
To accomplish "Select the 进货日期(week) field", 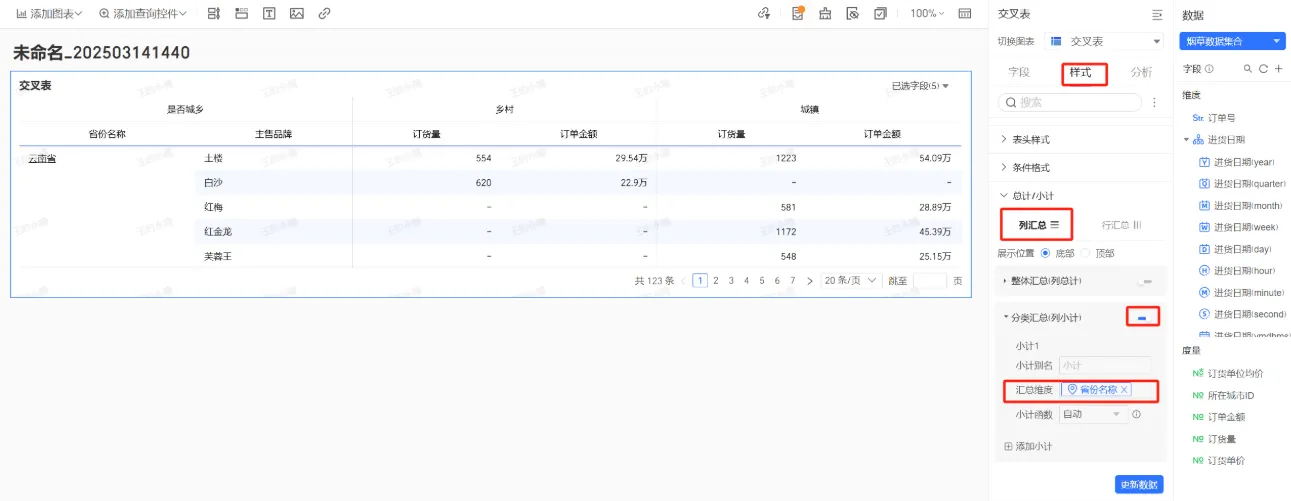I will pyautogui.click(x=1238, y=227).
